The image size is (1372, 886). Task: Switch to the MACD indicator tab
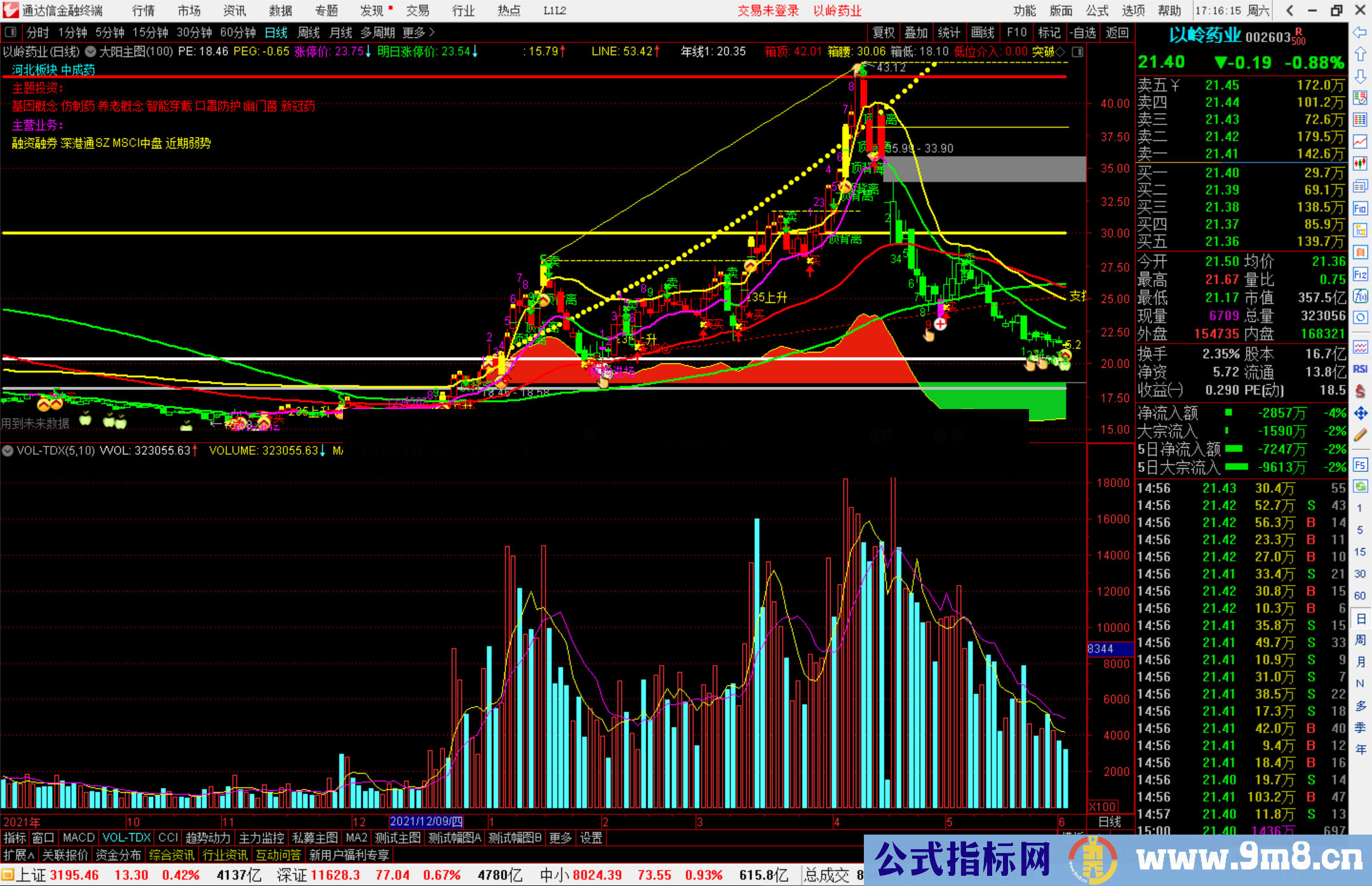78,838
